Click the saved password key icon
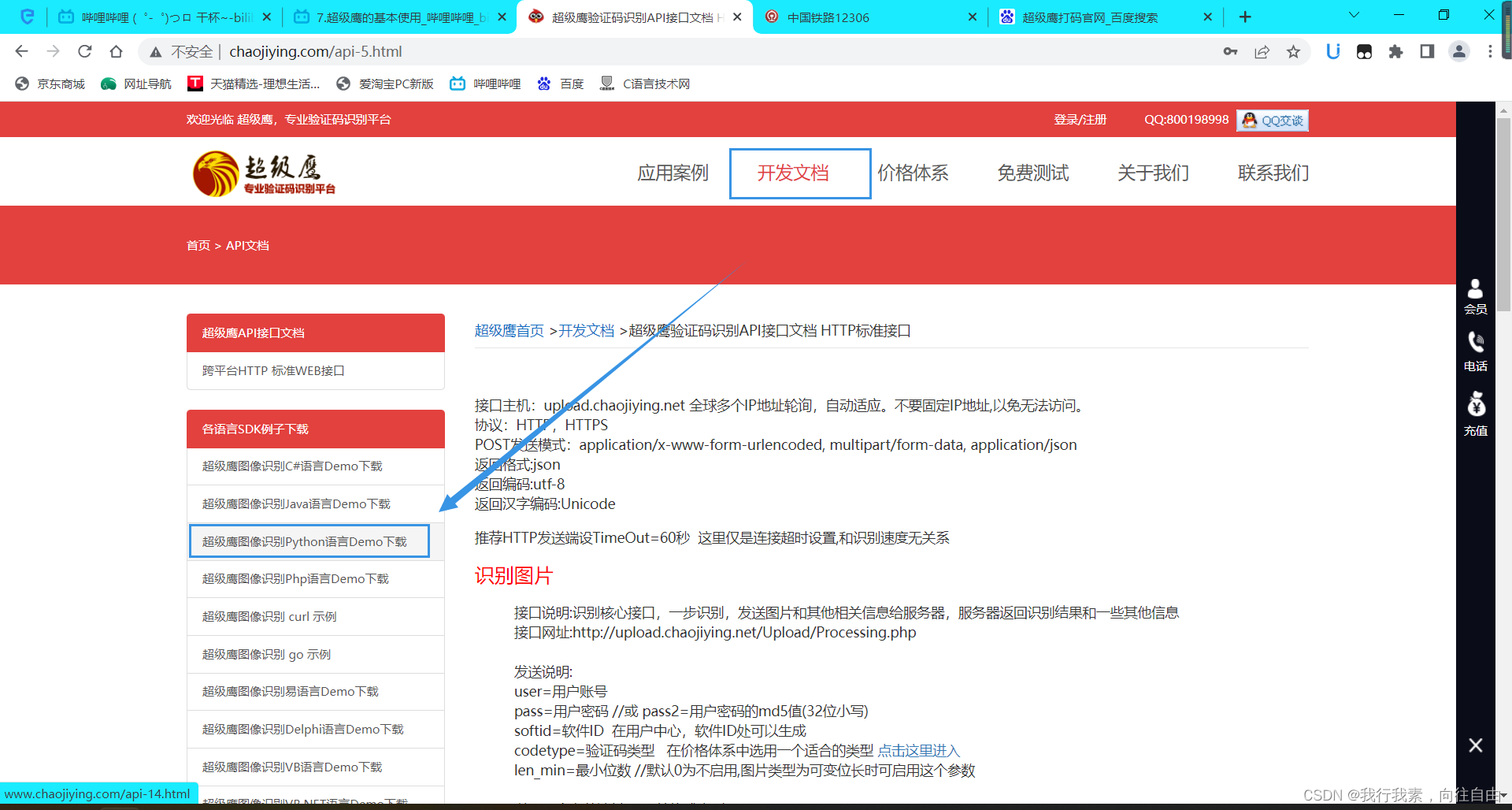Screen dimensions: 1512x810 (x=1230, y=51)
